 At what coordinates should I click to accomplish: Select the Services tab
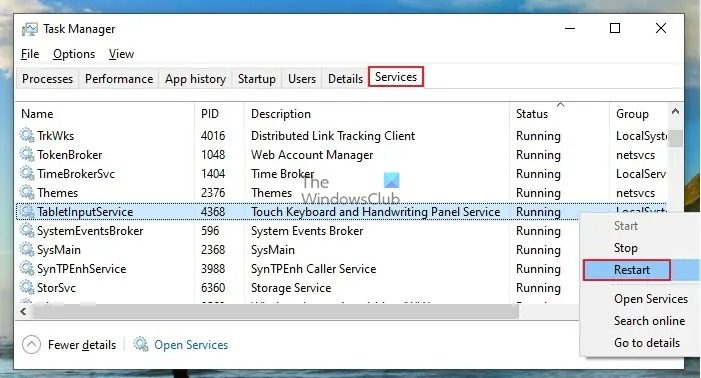point(396,77)
